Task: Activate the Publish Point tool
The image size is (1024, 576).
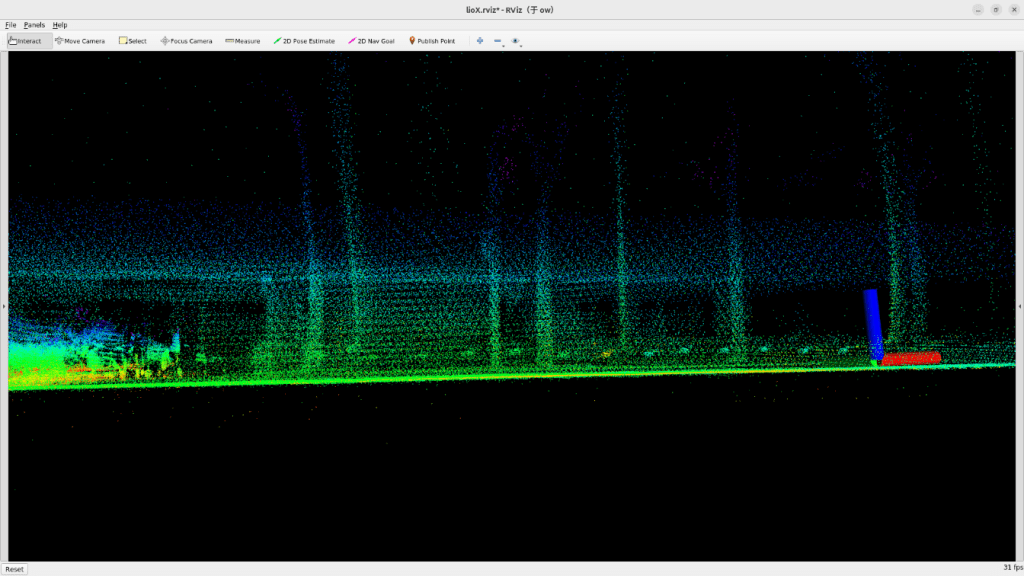Action: pos(432,41)
